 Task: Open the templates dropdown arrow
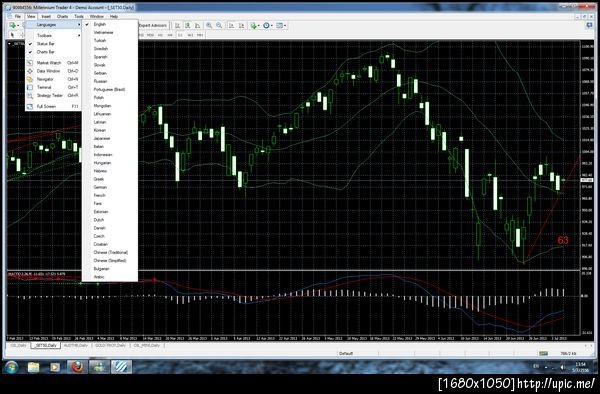[x=285, y=26]
